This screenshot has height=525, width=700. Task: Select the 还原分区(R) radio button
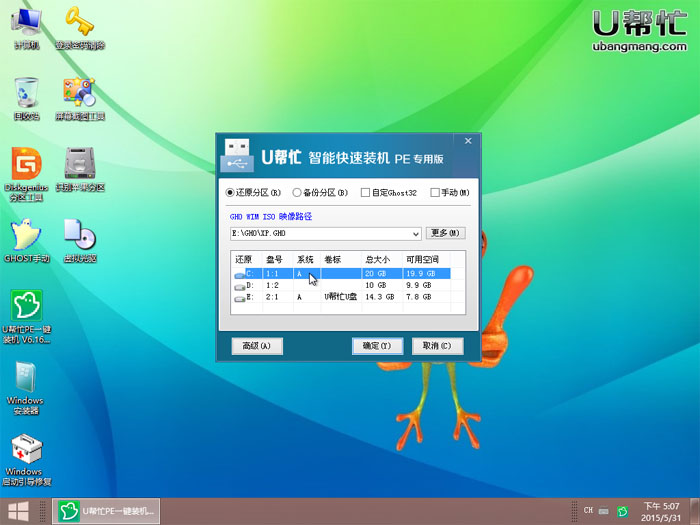click(232, 193)
